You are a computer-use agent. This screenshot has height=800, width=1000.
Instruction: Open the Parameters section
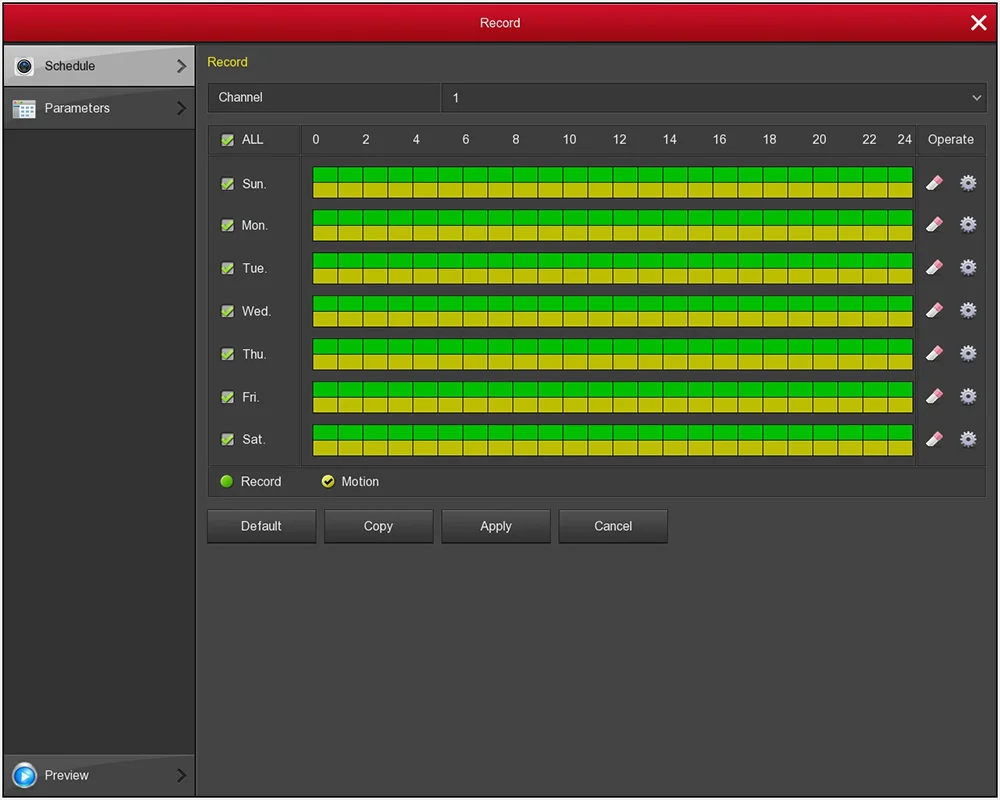99,108
